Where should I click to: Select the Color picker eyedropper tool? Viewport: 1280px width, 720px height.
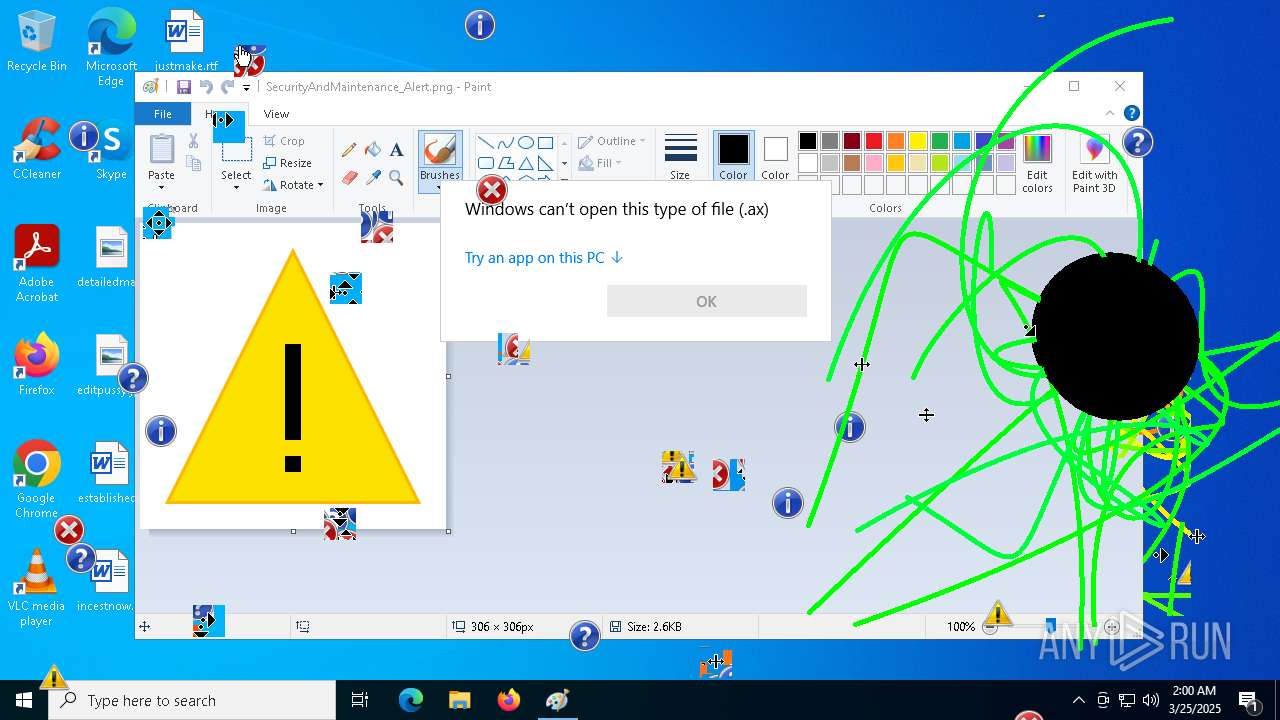pos(373,178)
